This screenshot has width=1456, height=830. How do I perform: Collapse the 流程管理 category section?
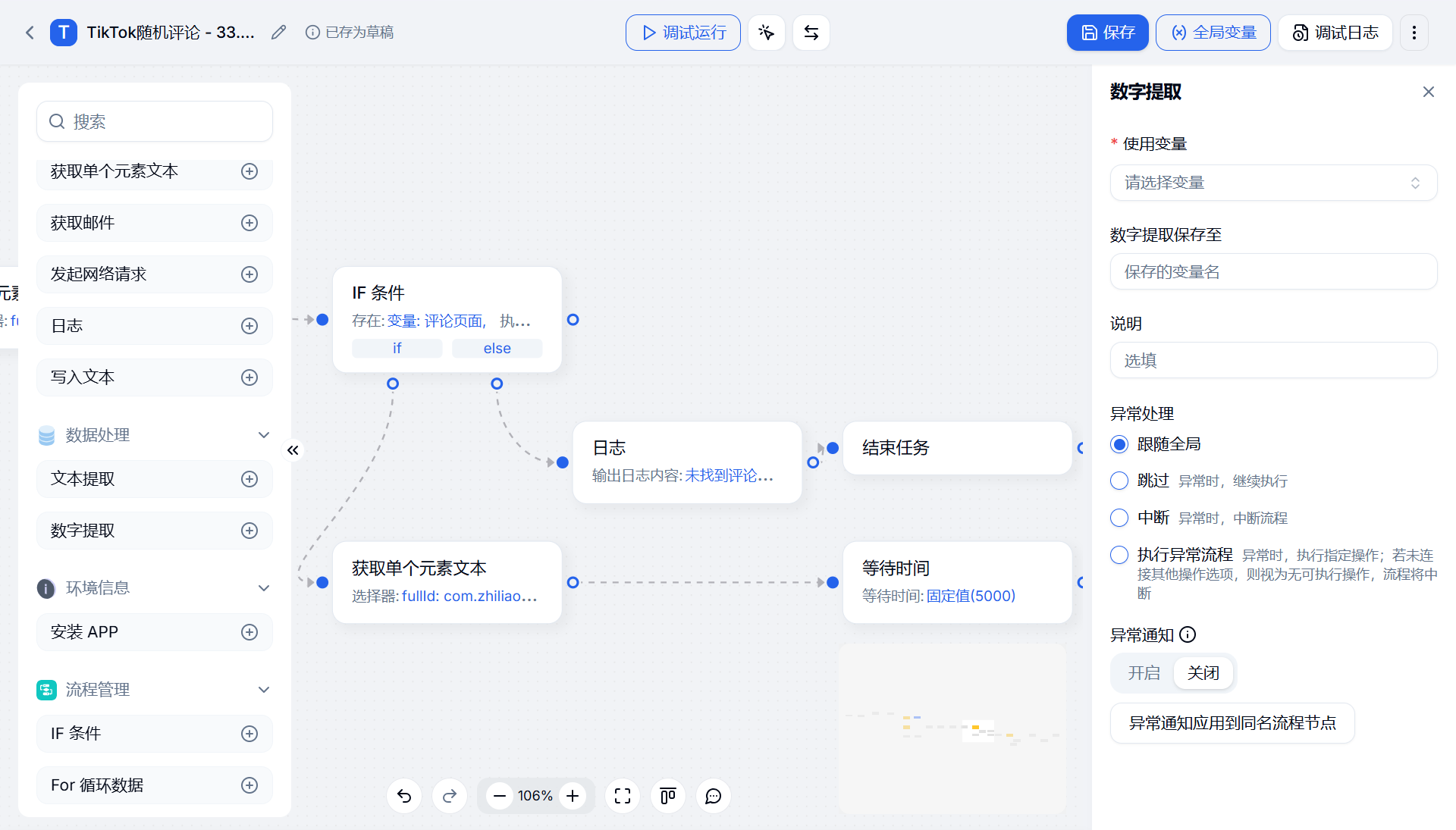point(264,690)
